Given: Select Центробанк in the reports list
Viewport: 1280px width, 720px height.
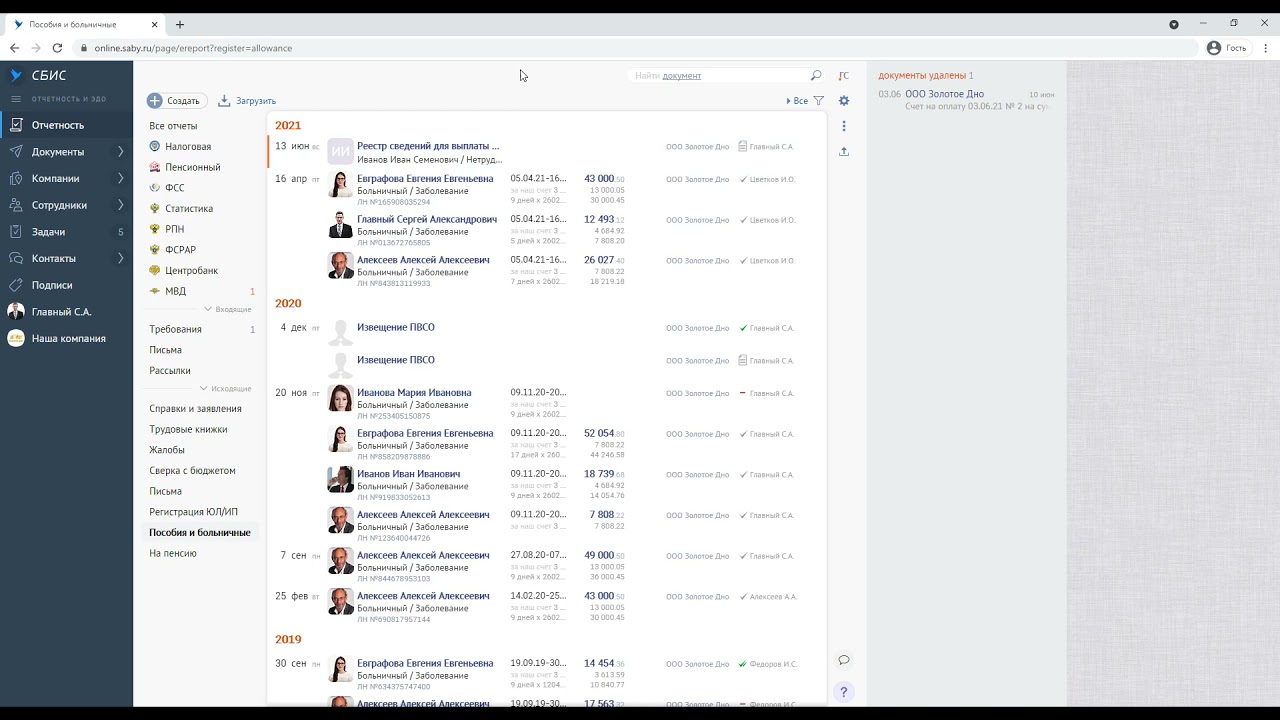Looking at the screenshot, I should click(191, 271).
